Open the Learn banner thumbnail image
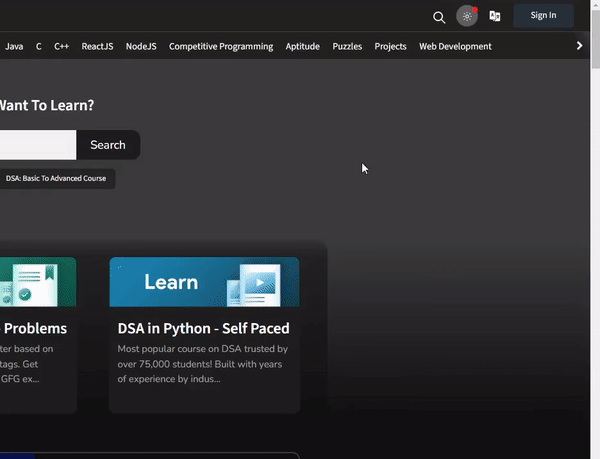Screen dimensions: 600x459 pyautogui.click(x=204, y=282)
